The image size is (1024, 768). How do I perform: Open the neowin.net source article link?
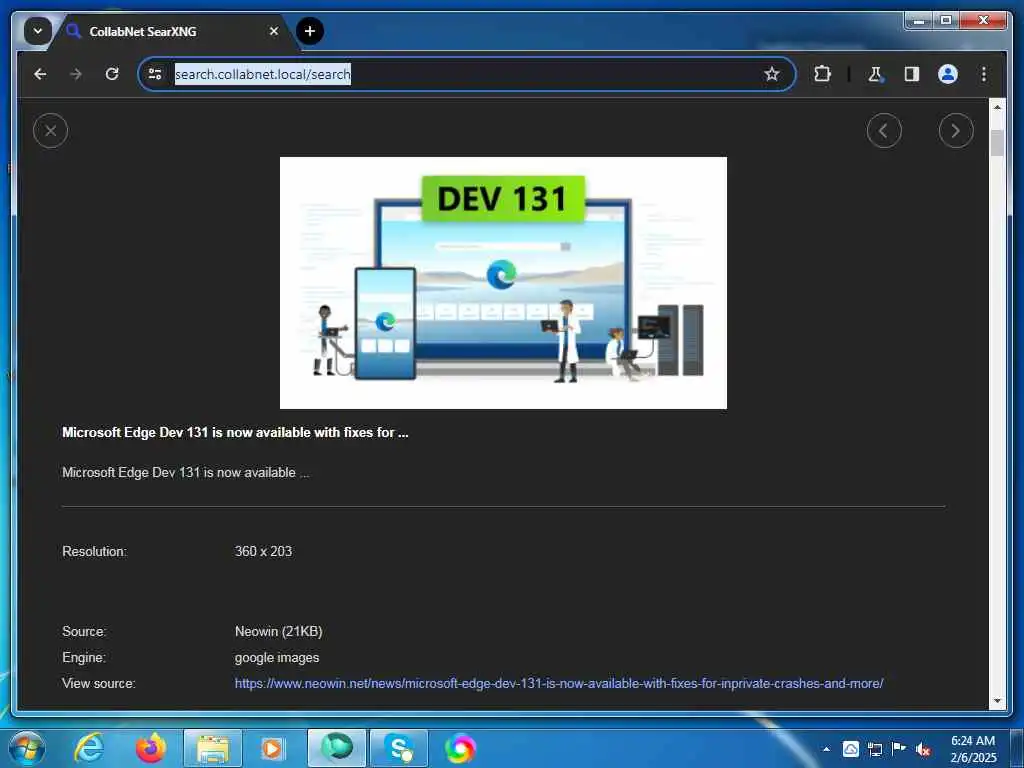click(558, 683)
